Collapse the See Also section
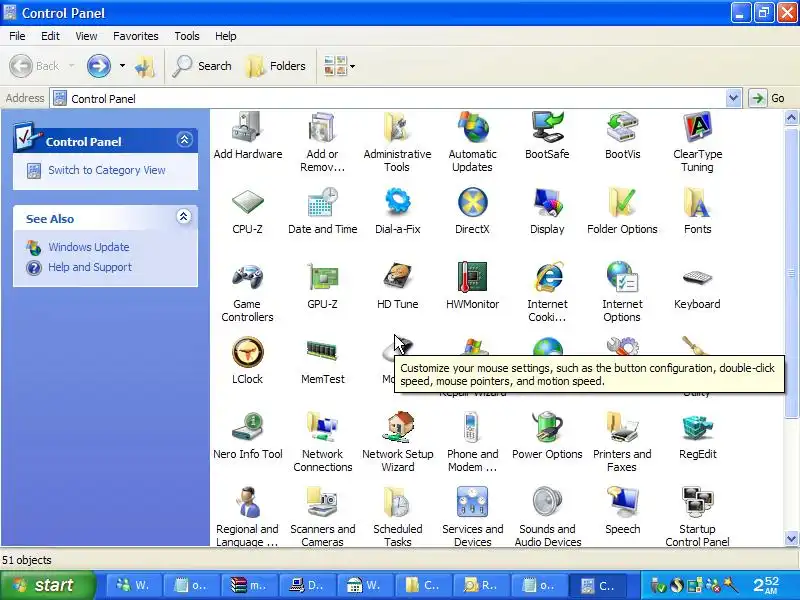 pos(184,217)
